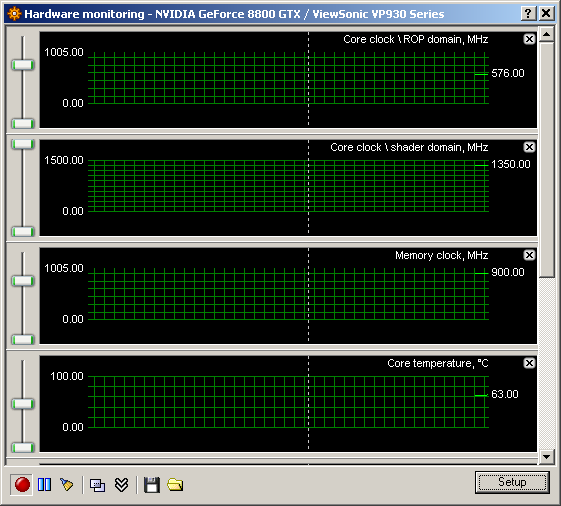Click the double chevron down icon
The height and width of the screenshot is (506, 561).
point(121,485)
